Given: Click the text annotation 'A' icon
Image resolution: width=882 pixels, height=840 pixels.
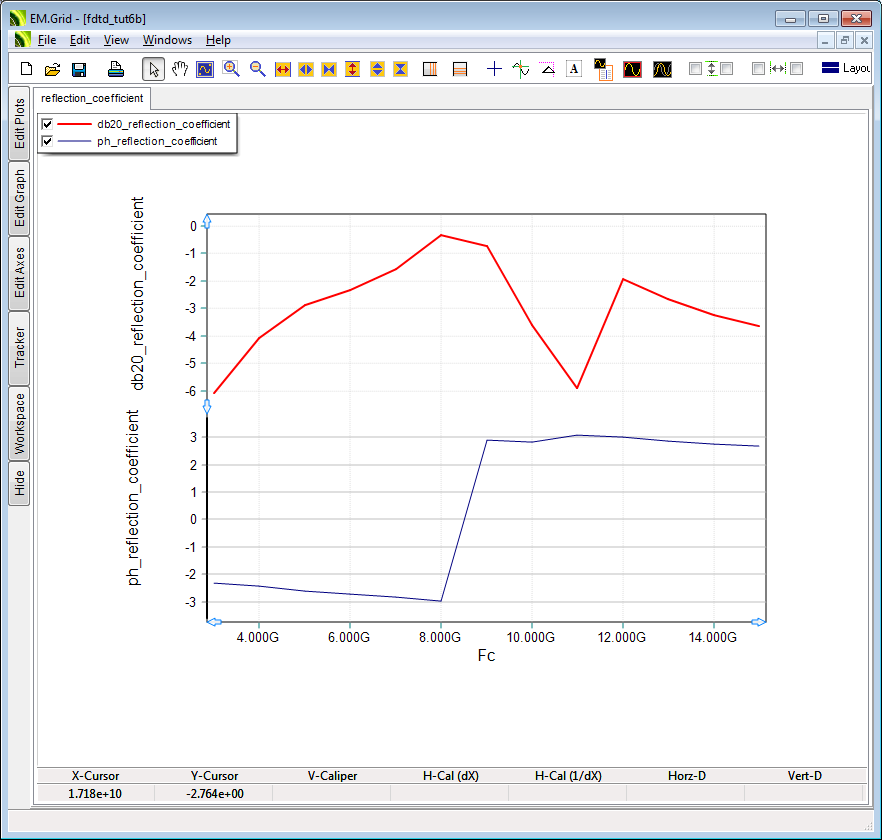Looking at the screenshot, I should [574, 69].
